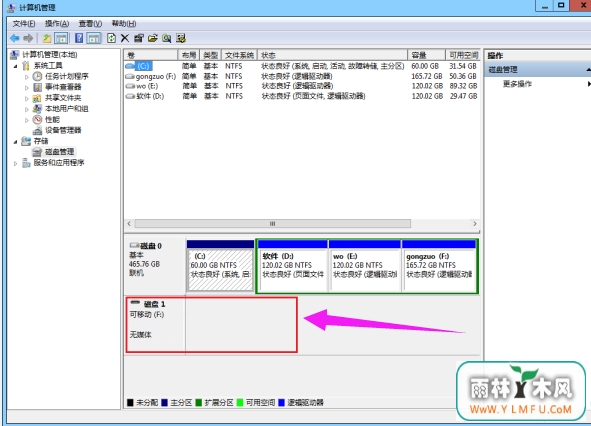
Task: Click the Forward arrow toolbar icon
Action: 28,38
